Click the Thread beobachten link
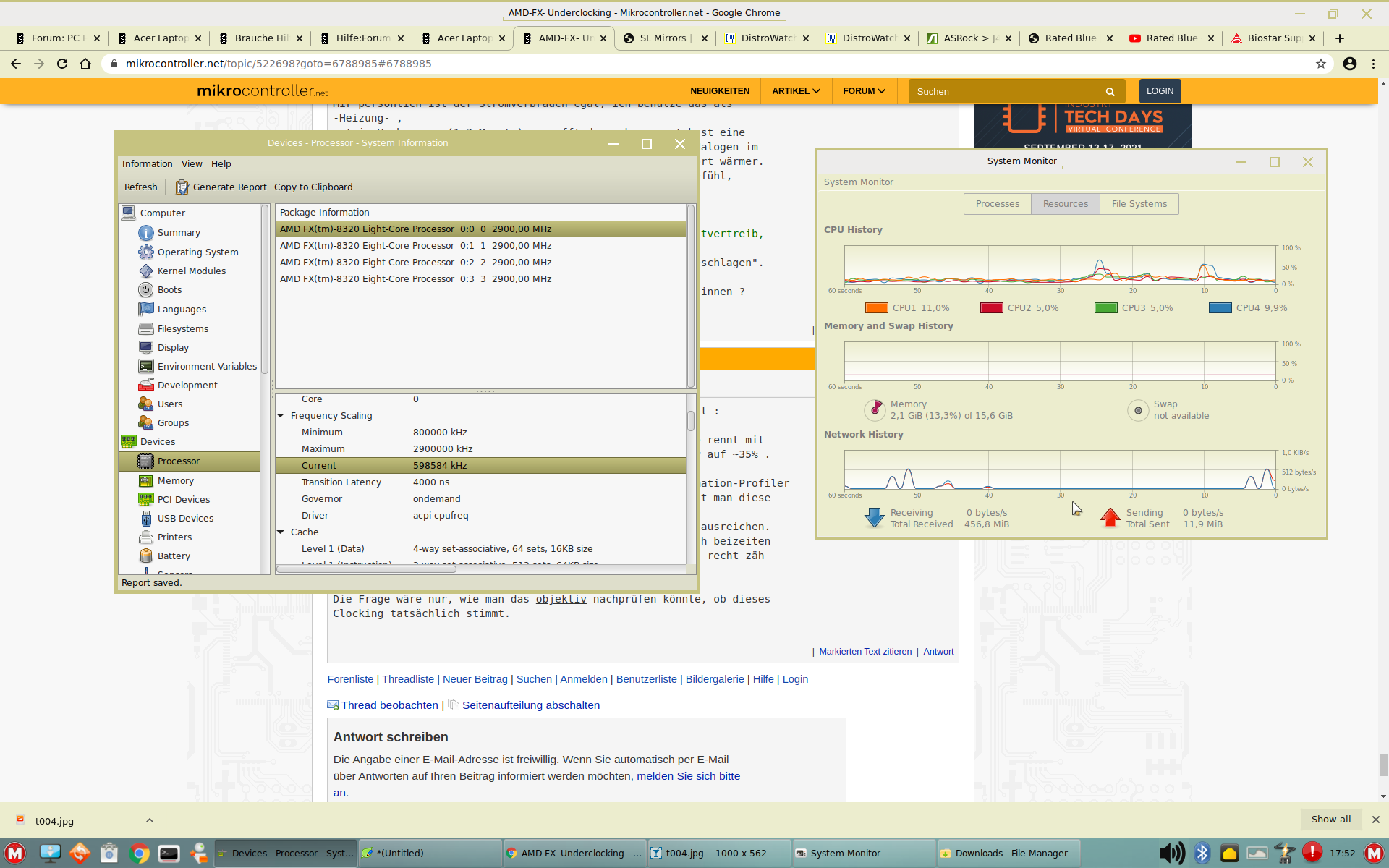This screenshot has width=1389, height=868. point(389,705)
